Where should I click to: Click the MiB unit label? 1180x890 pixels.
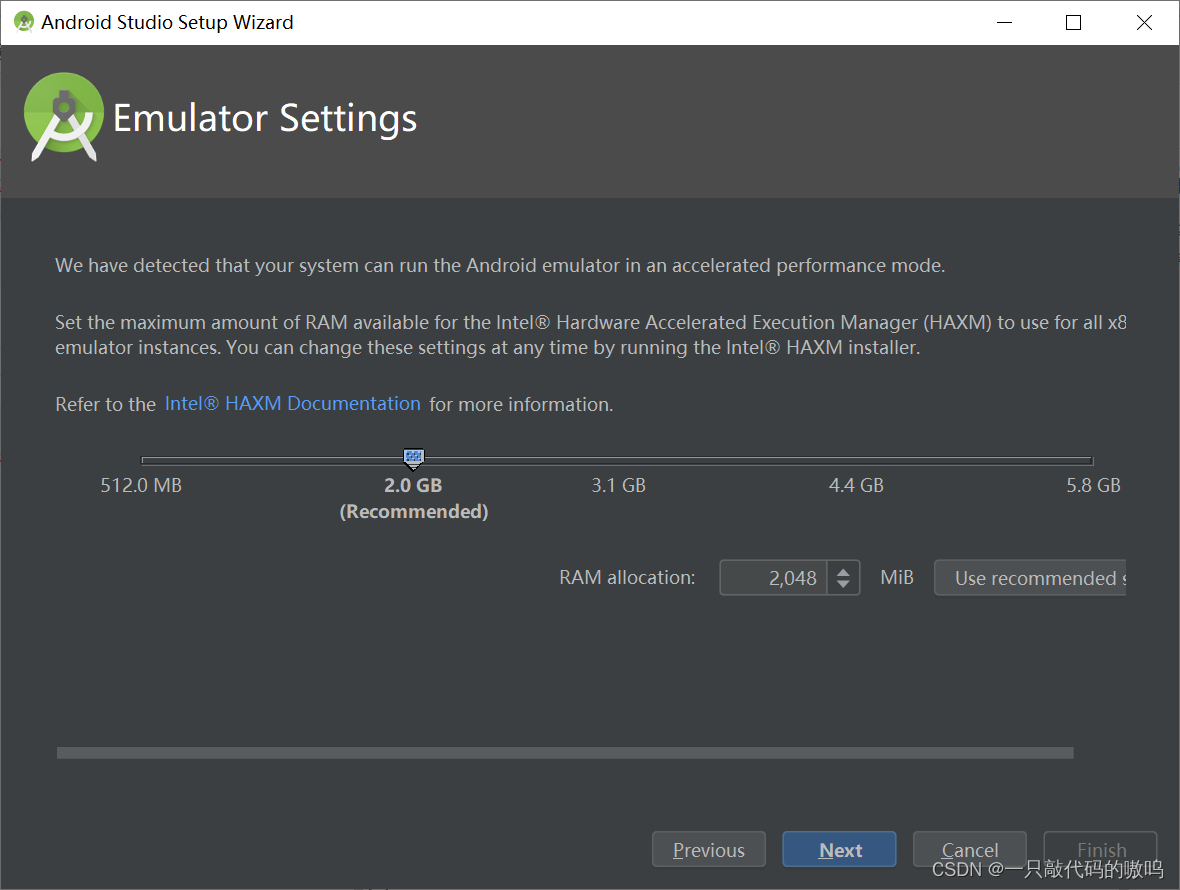coord(897,577)
